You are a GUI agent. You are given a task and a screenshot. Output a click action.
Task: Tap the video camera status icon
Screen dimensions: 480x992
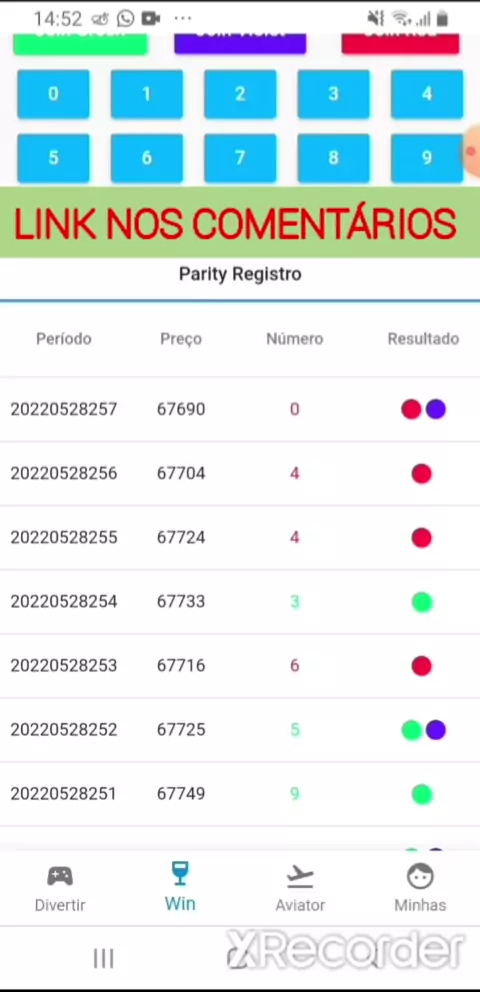(151, 18)
